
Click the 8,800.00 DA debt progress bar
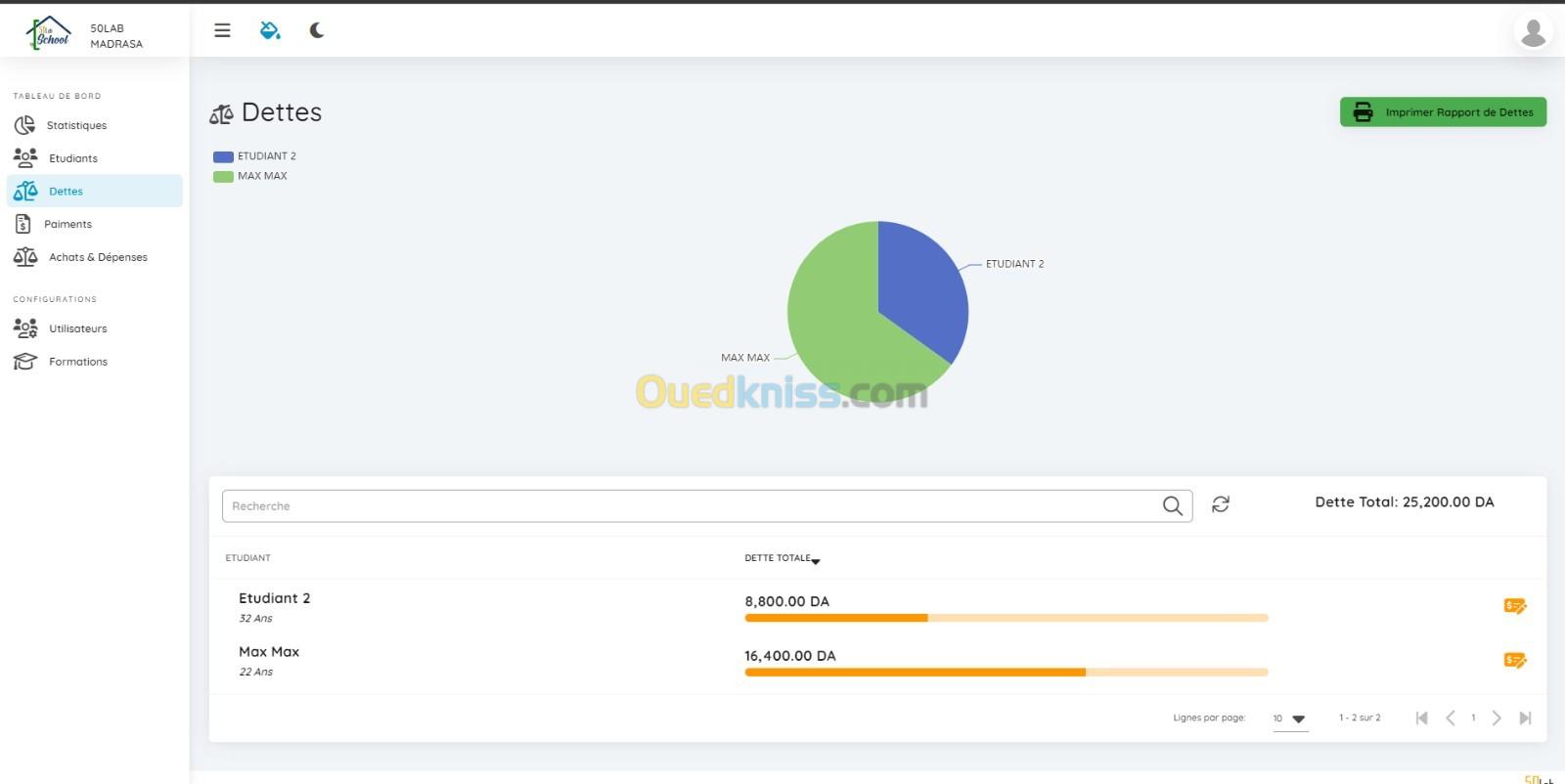[x=1006, y=618]
